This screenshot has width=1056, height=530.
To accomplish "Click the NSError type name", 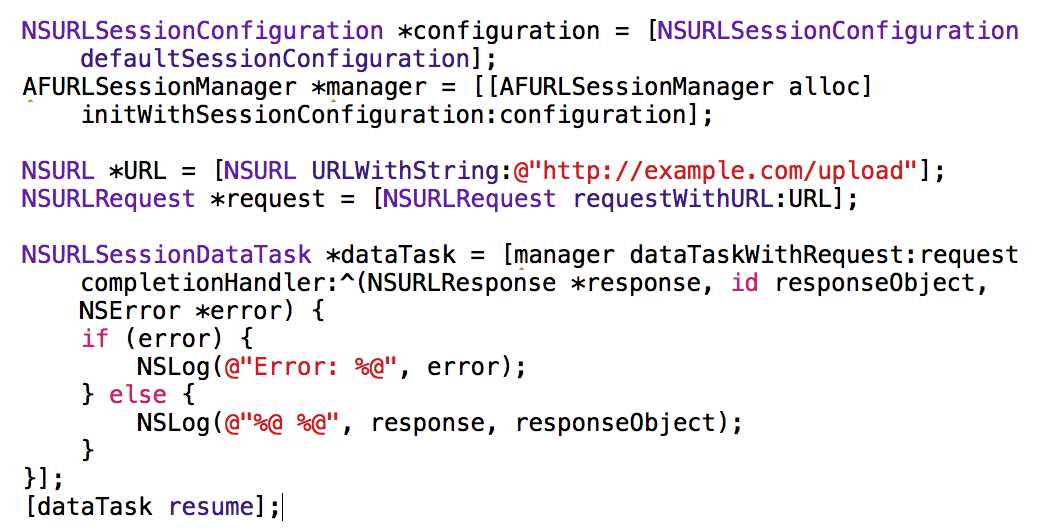I will pos(130,311).
